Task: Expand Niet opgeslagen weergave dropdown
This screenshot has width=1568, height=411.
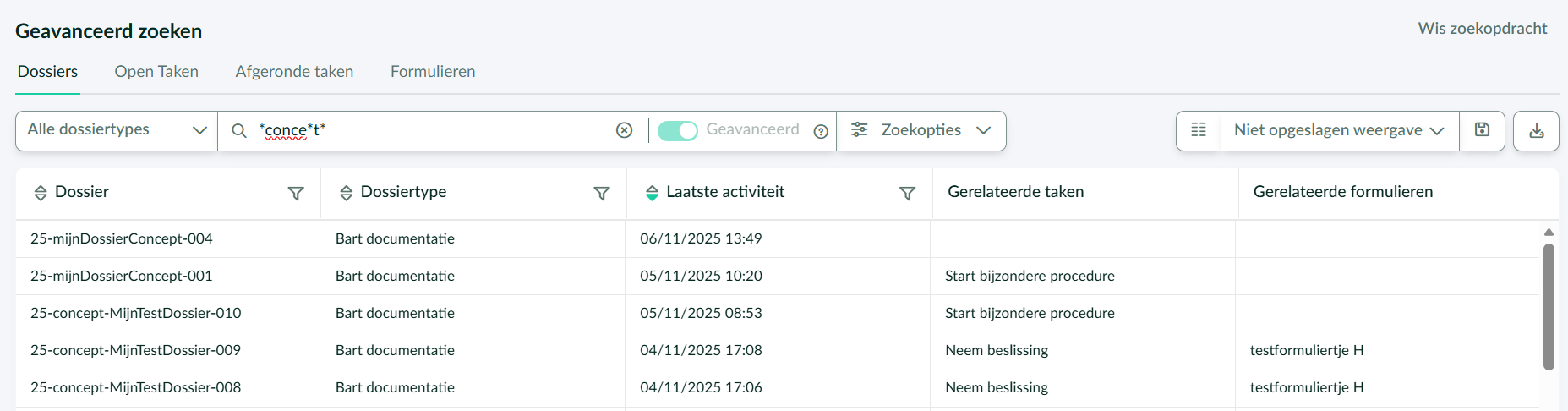Action: click(1339, 130)
